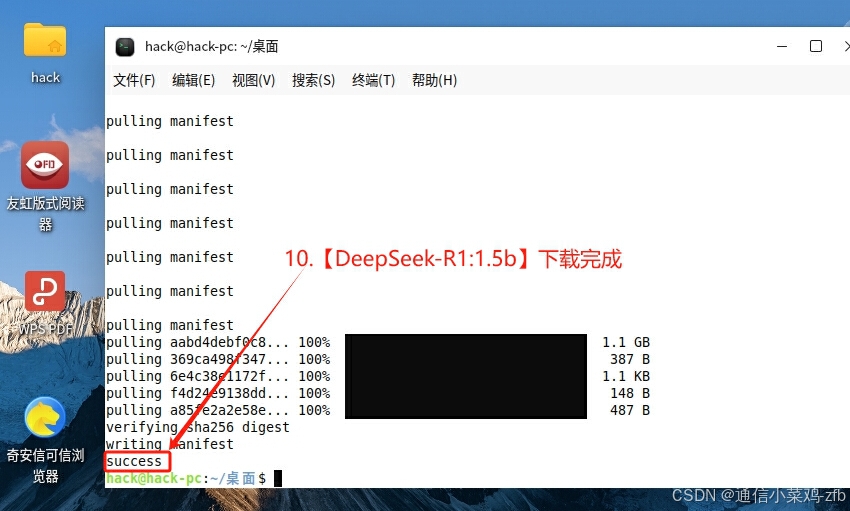This screenshot has height=511, width=850.
Task: Click the '387 B' size value
Action: (x=630, y=359)
